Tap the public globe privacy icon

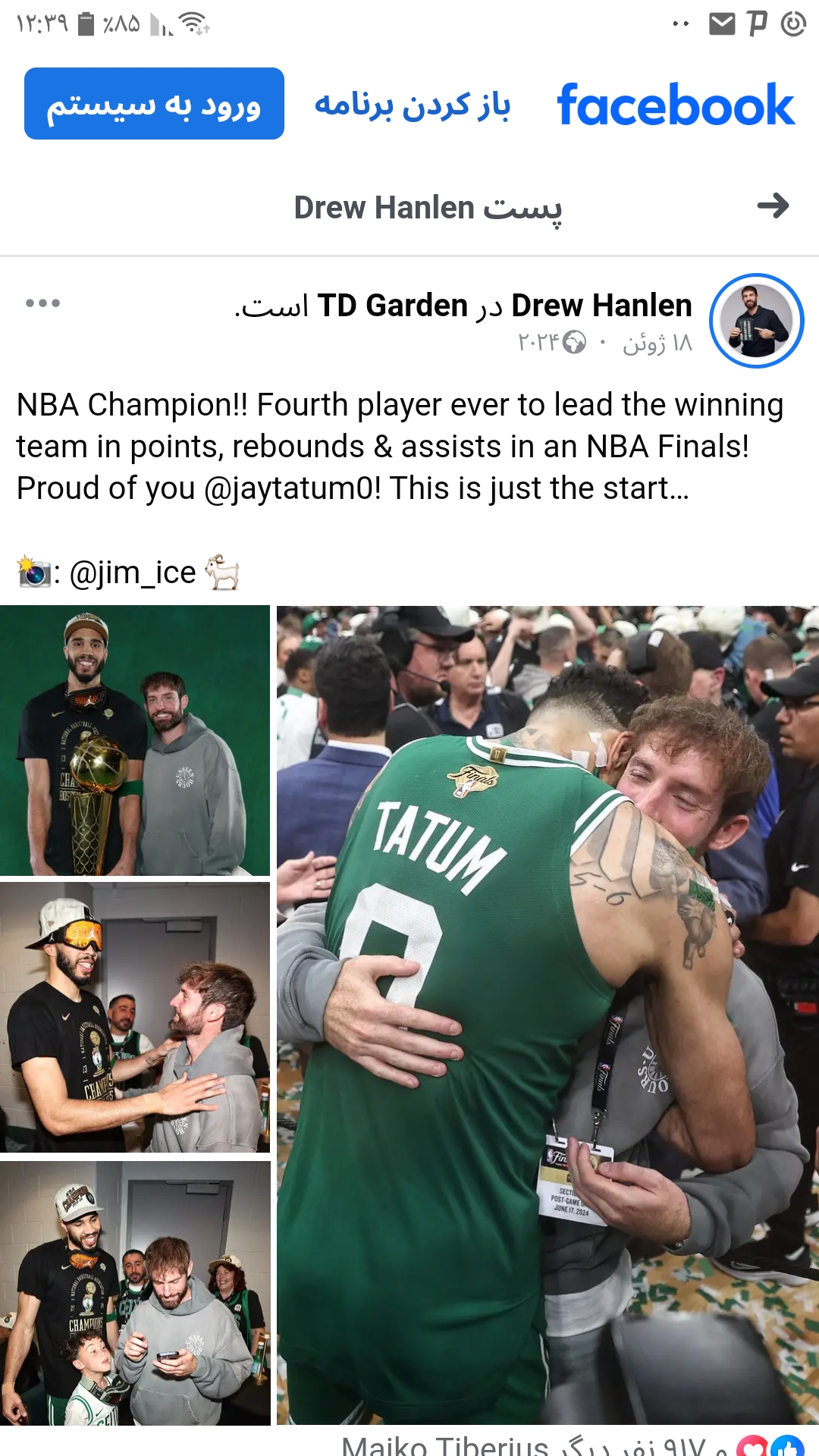tap(574, 343)
